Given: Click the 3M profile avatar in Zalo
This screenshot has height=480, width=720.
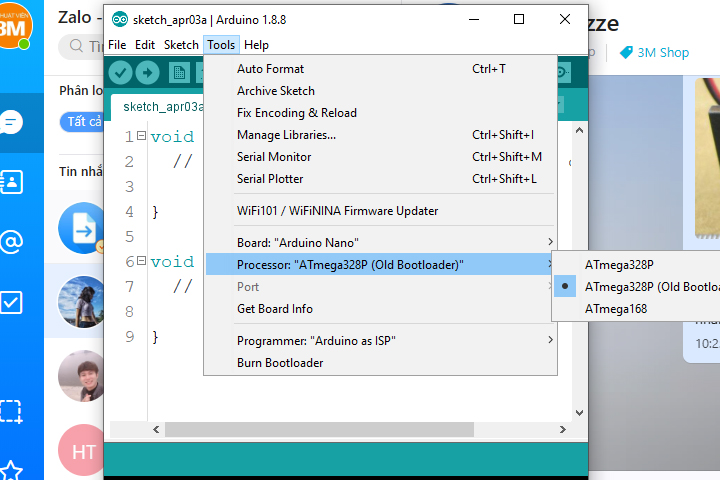Looking at the screenshot, I should click(14, 26).
